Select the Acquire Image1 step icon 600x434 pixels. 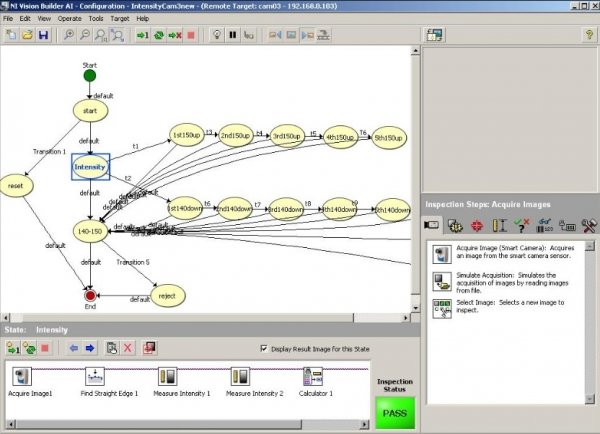tap(24, 377)
